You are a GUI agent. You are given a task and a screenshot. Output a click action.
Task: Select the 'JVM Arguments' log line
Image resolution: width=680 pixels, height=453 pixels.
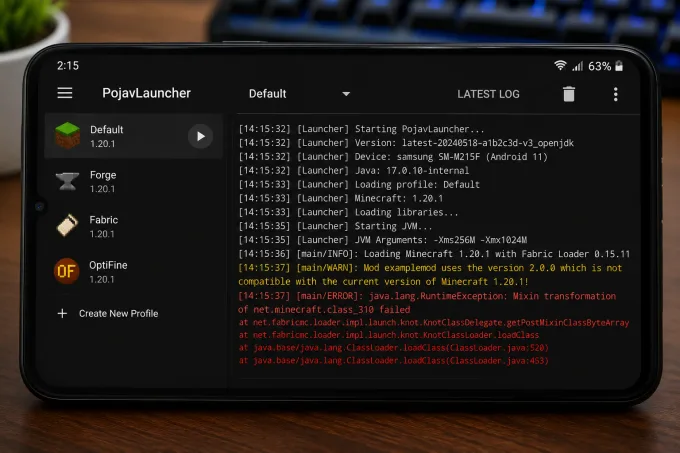(383, 240)
